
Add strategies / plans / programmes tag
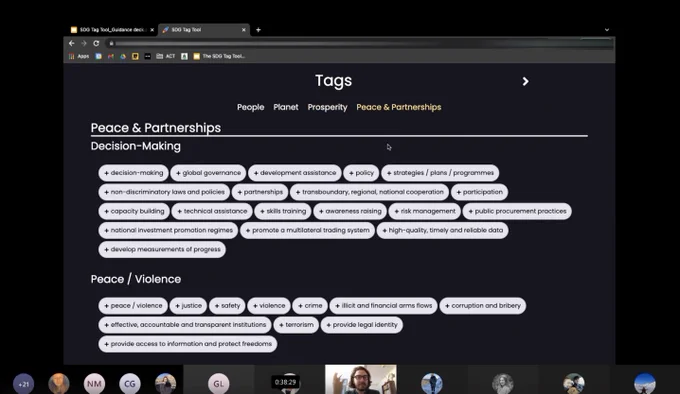[x=440, y=173]
